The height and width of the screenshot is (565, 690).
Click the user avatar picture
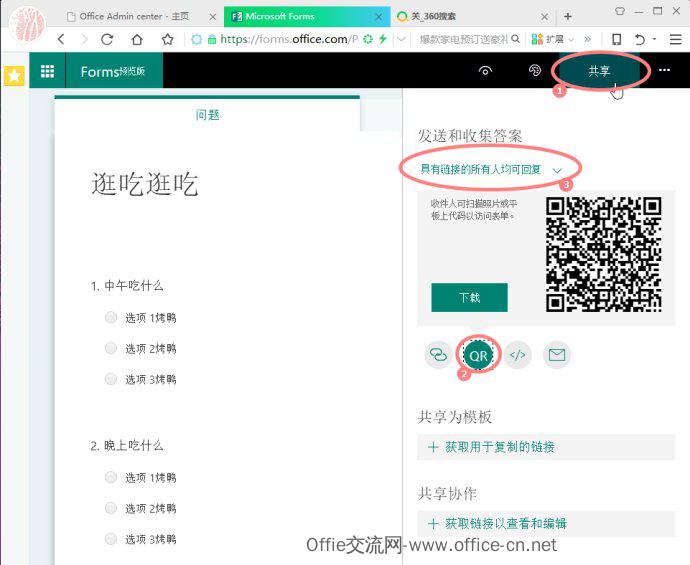click(x=28, y=24)
